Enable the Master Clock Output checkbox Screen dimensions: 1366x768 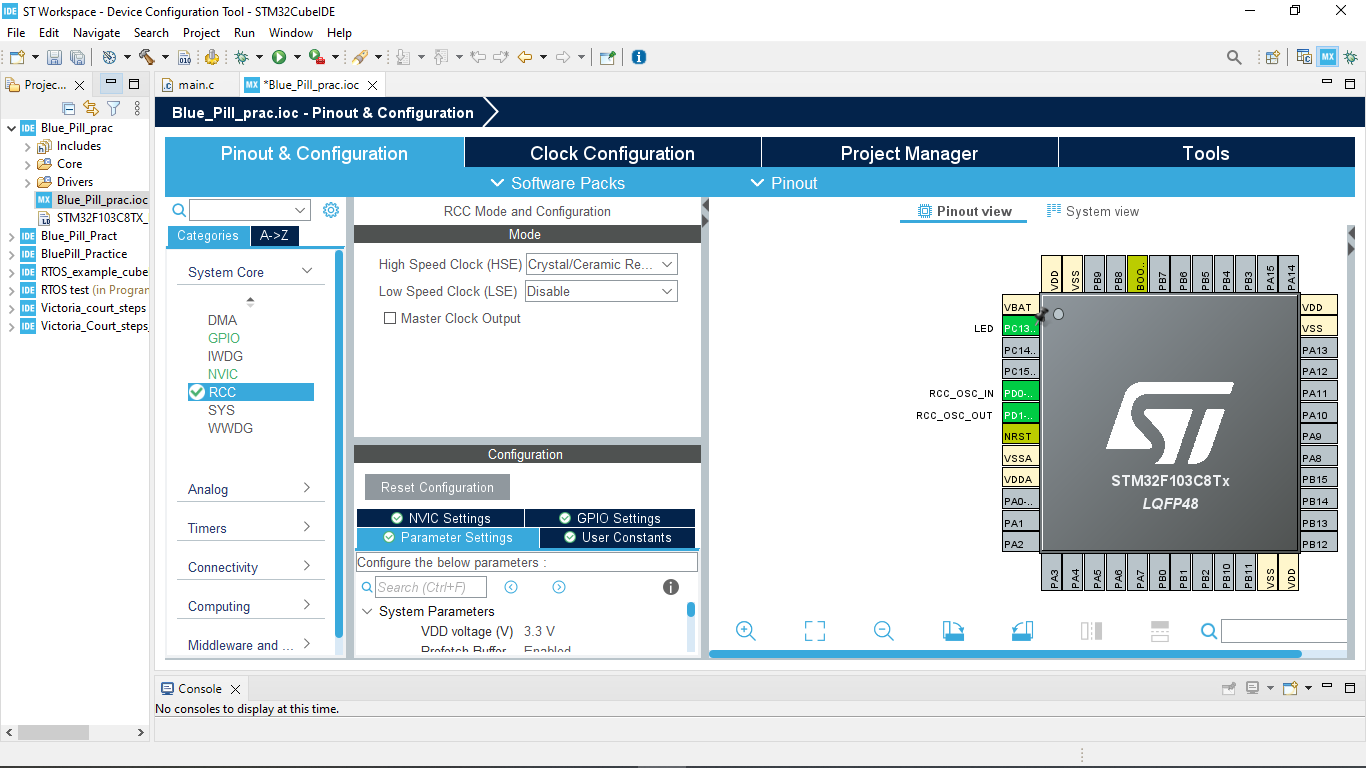(x=390, y=318)
